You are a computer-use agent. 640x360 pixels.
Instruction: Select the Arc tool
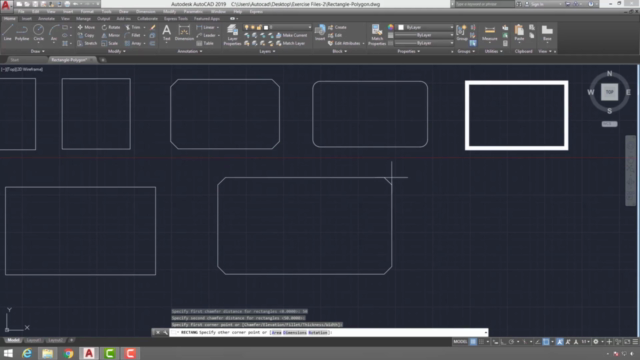53,33
